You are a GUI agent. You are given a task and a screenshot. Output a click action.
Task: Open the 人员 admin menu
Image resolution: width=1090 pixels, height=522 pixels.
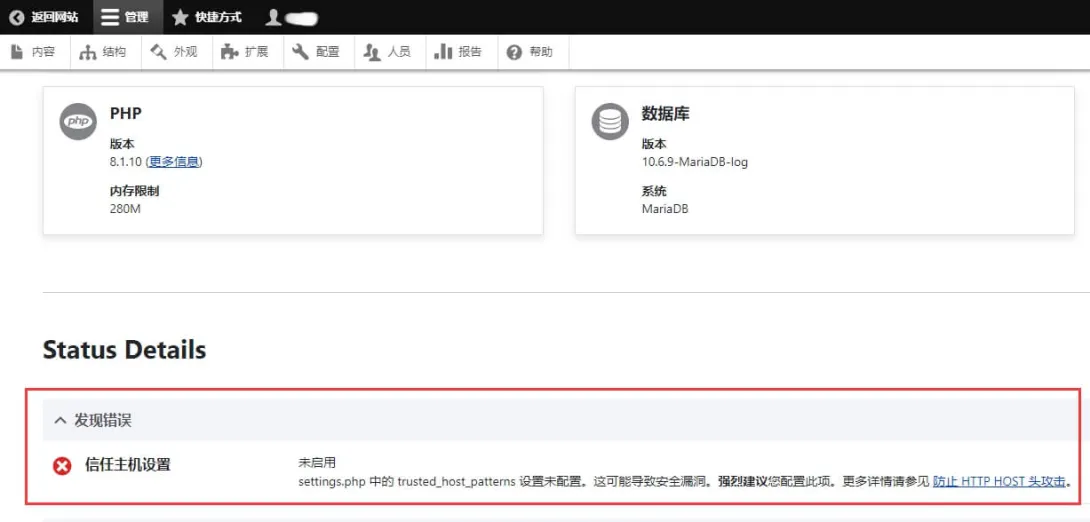point(399,52)
